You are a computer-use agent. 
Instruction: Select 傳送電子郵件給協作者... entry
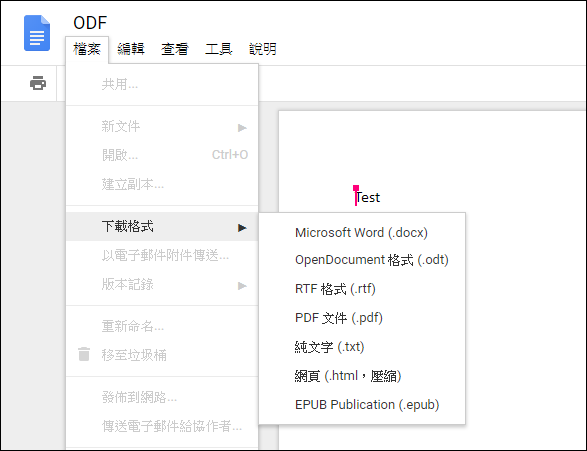tap(162, 426)
